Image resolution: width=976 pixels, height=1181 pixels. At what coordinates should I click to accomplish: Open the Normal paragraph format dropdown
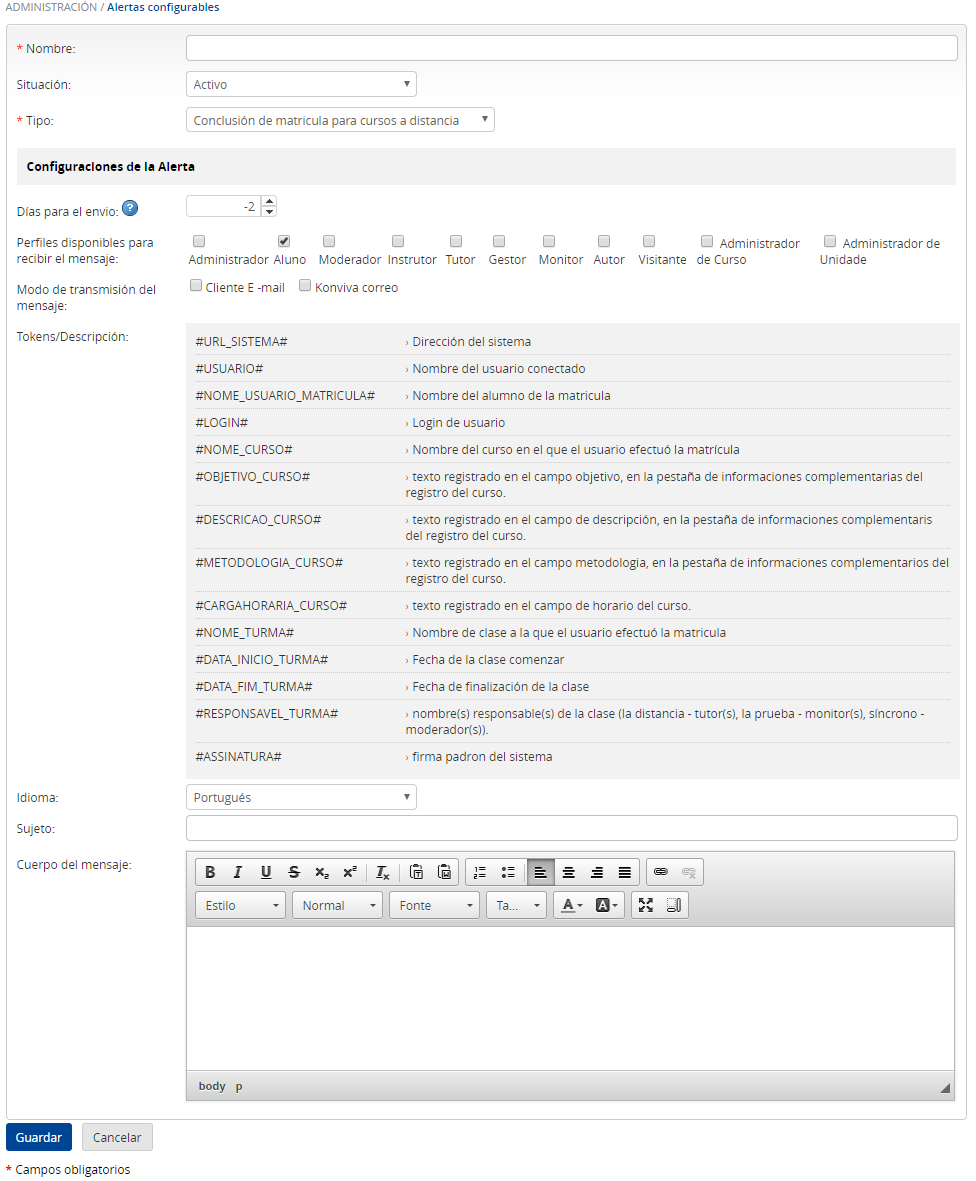337,905
